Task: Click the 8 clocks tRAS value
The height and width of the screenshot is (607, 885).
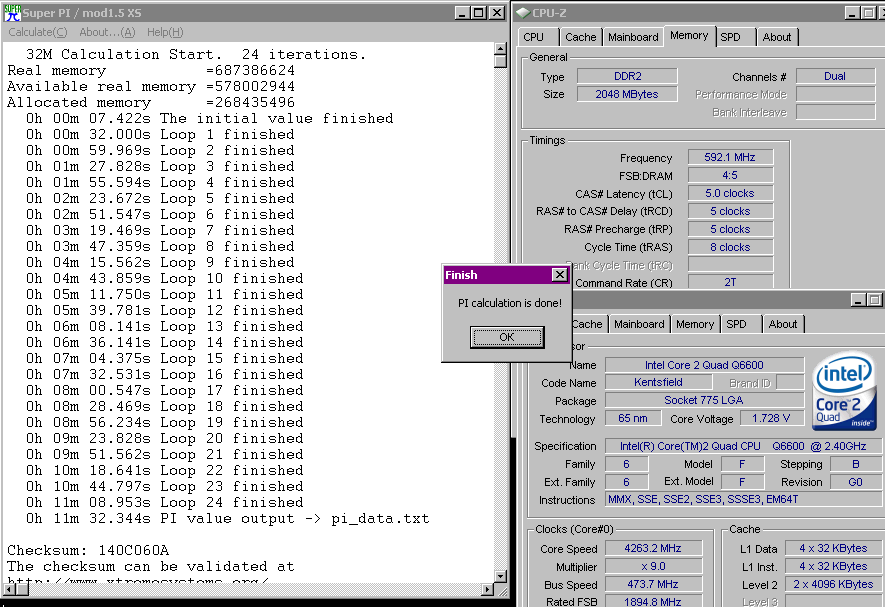Action: click(730, 247)
